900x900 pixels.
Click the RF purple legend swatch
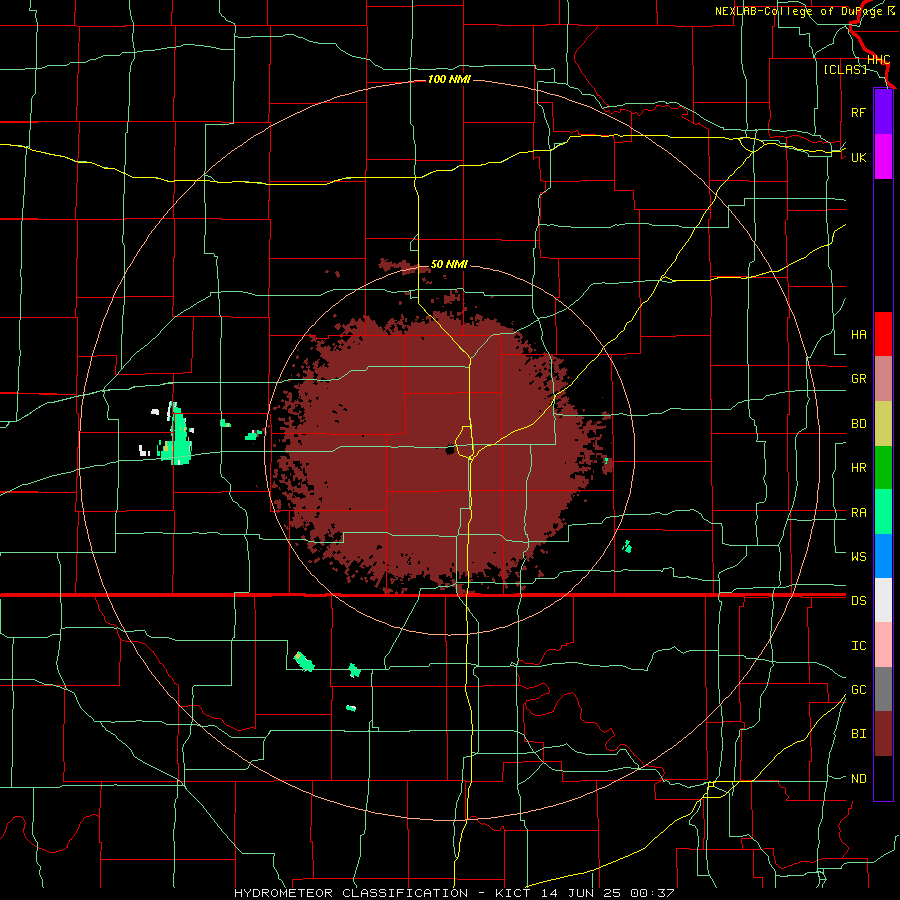pyautogui.click(x=883, y=112)
